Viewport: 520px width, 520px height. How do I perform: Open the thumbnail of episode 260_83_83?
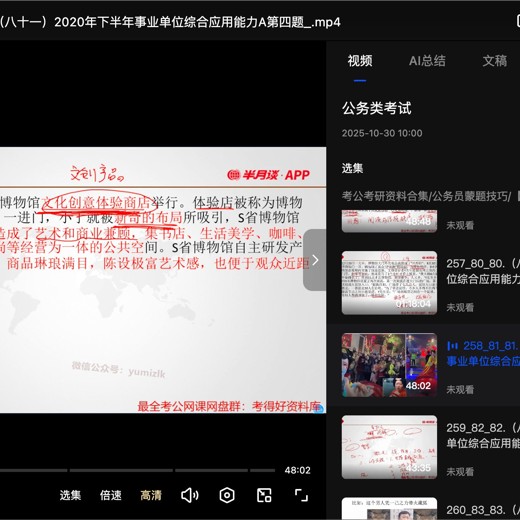click(x=389, y=509)
